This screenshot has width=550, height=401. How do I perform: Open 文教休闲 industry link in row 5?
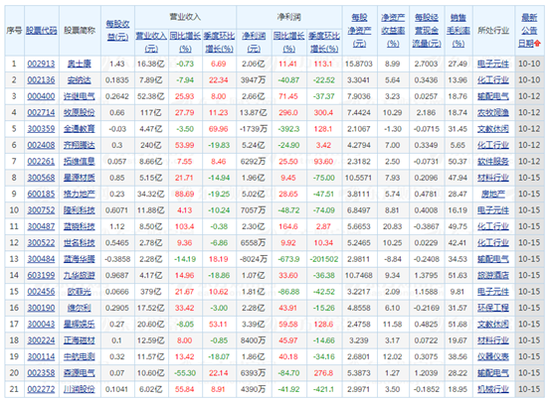[493, 129]
